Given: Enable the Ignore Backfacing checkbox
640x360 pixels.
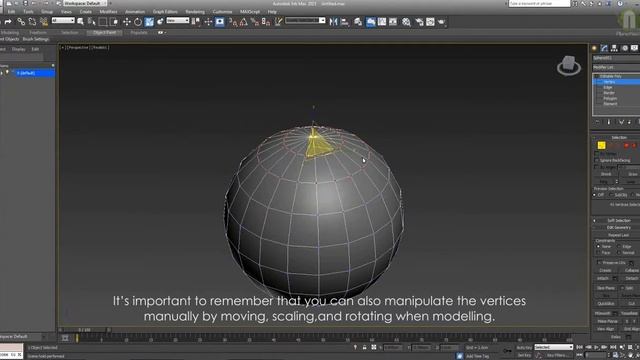Looking at the screenshot, I should (x=597, y=160).
